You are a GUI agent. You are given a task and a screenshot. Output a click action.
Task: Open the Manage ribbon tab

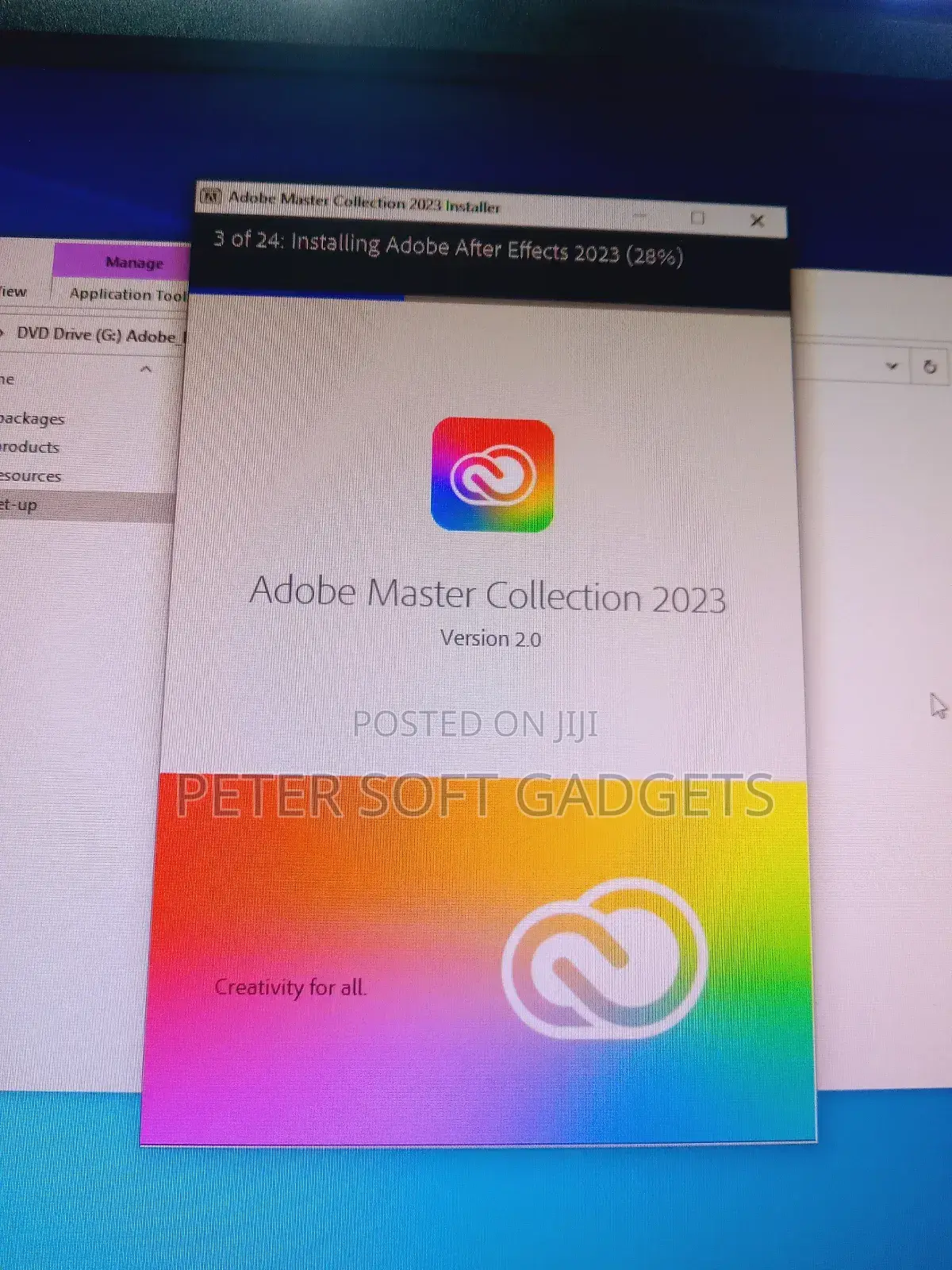133,262
